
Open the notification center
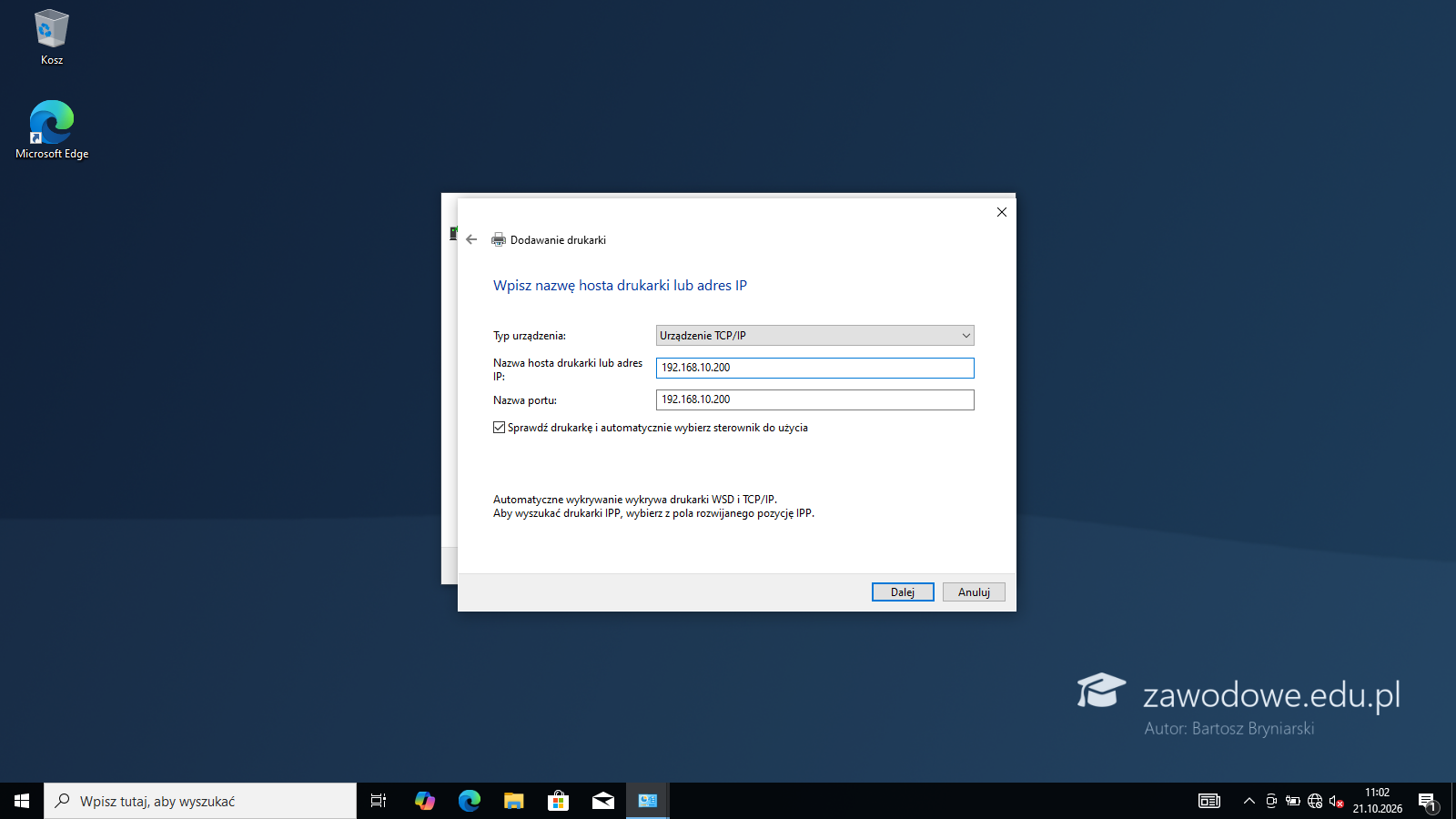(x=1428, y=801)
